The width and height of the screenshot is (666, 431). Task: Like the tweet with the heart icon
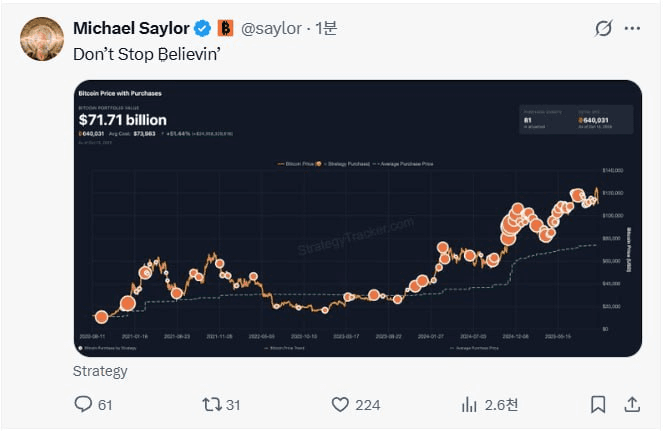pos(340,404)
